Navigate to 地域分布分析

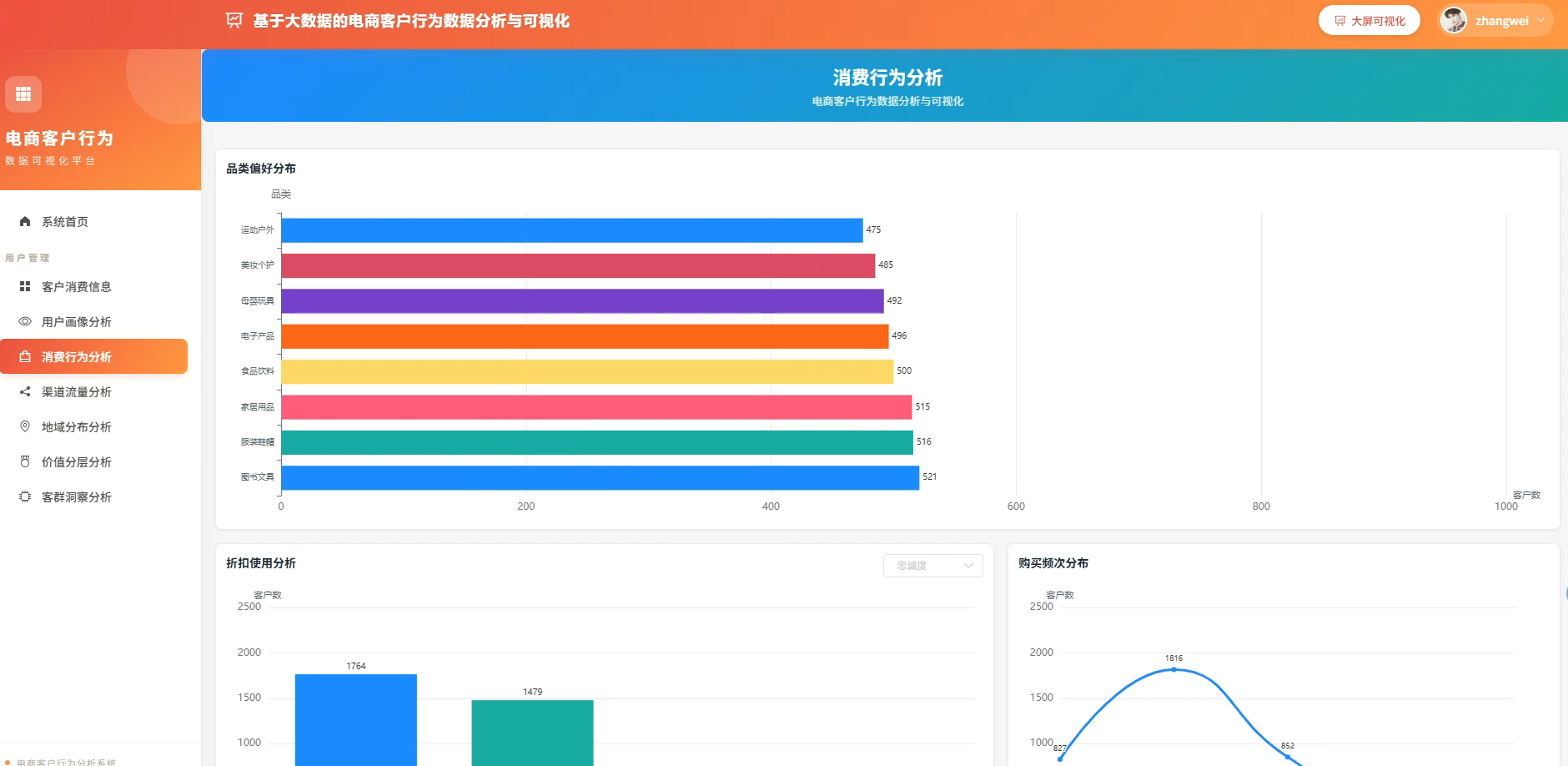click(93, 426)
